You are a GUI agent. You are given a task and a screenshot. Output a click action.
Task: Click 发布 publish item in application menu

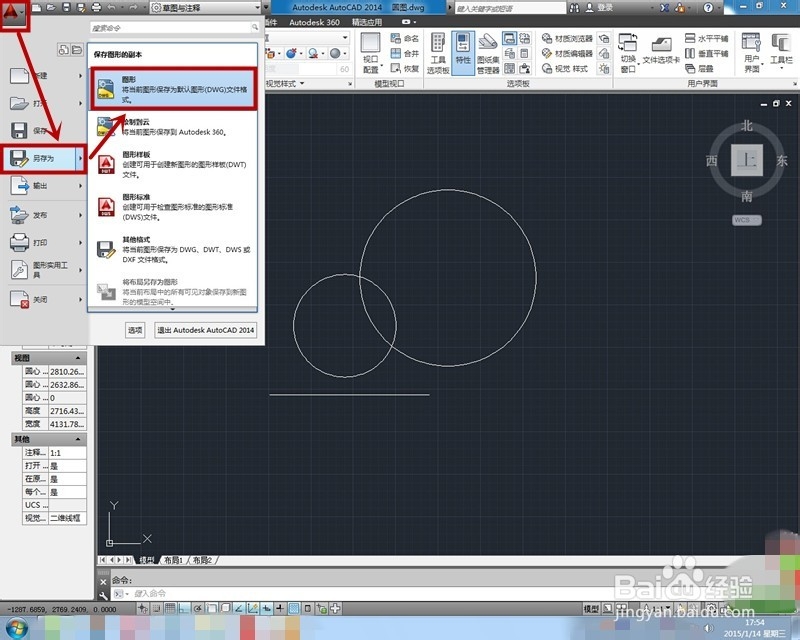click(x=43, y=215)
